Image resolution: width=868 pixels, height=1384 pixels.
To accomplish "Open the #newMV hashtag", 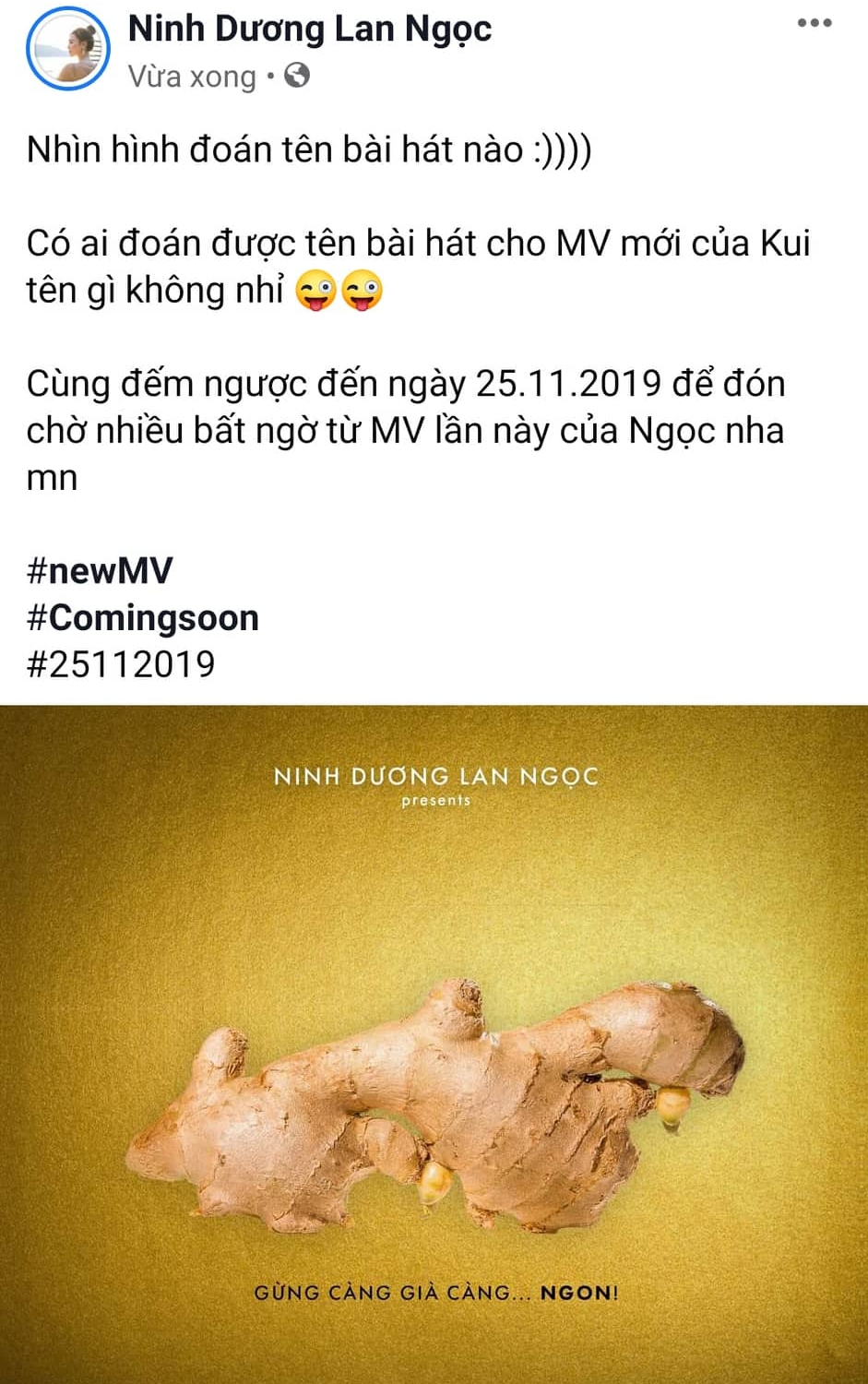I will pos(100,570).
